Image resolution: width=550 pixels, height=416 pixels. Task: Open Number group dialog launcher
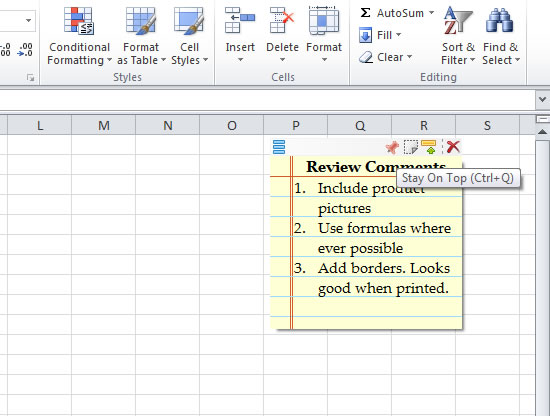[31, 78]
